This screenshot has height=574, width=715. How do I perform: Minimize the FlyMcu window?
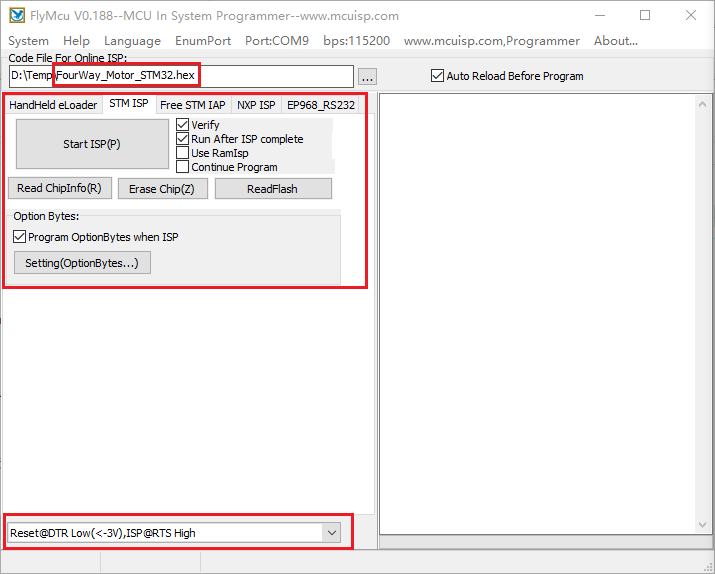tap(600, 16)
